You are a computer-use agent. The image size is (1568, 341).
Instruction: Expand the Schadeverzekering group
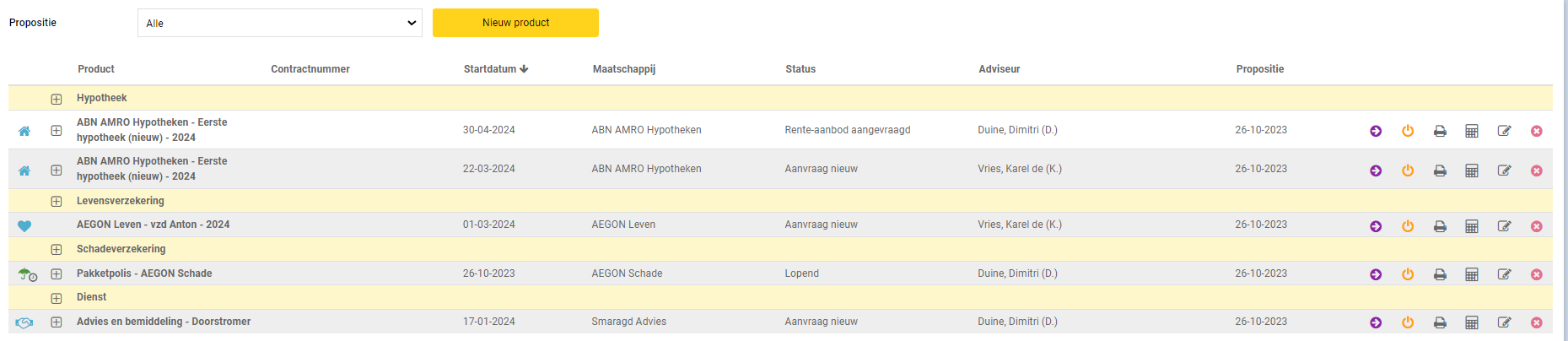tap(57, 250)
